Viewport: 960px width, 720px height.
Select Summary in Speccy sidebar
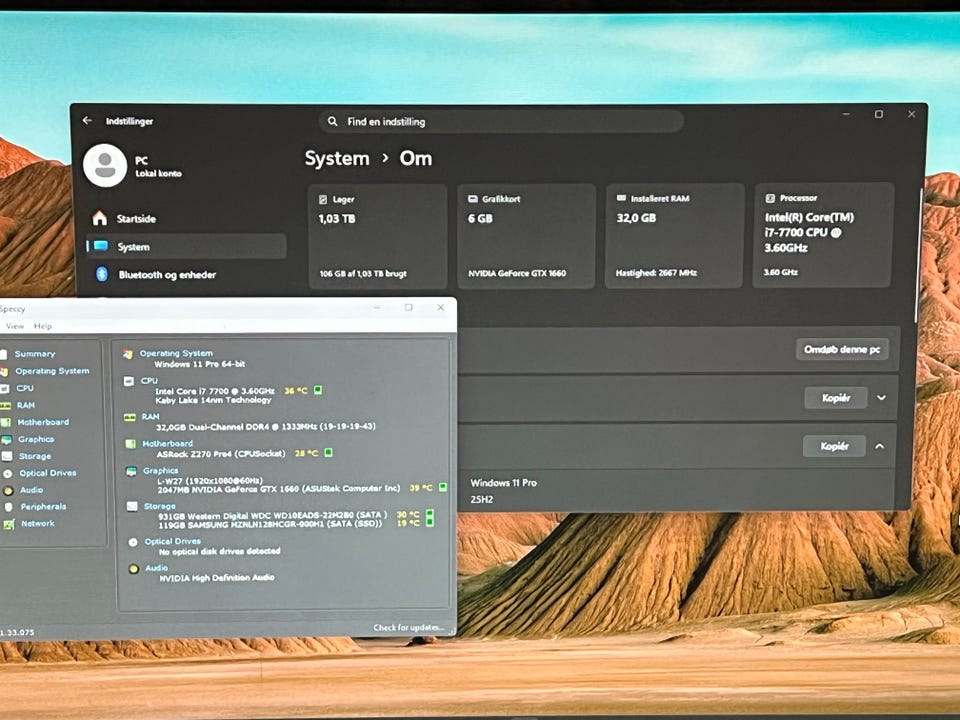(x=35, y=354)
